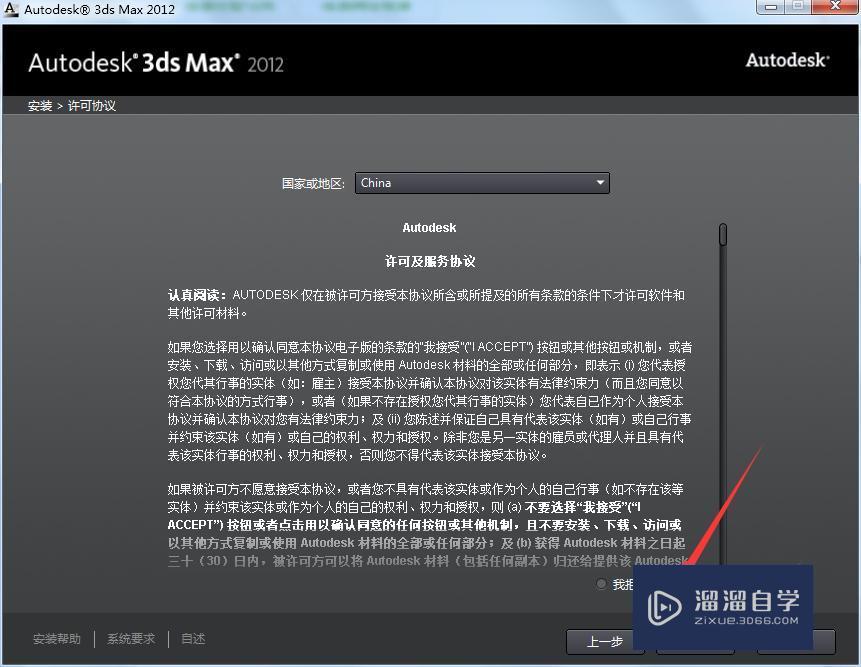Image resolution: width=861 pixels, height=667 pixels.
Task: Open the 自述 readme link
Action: point(192,638)
